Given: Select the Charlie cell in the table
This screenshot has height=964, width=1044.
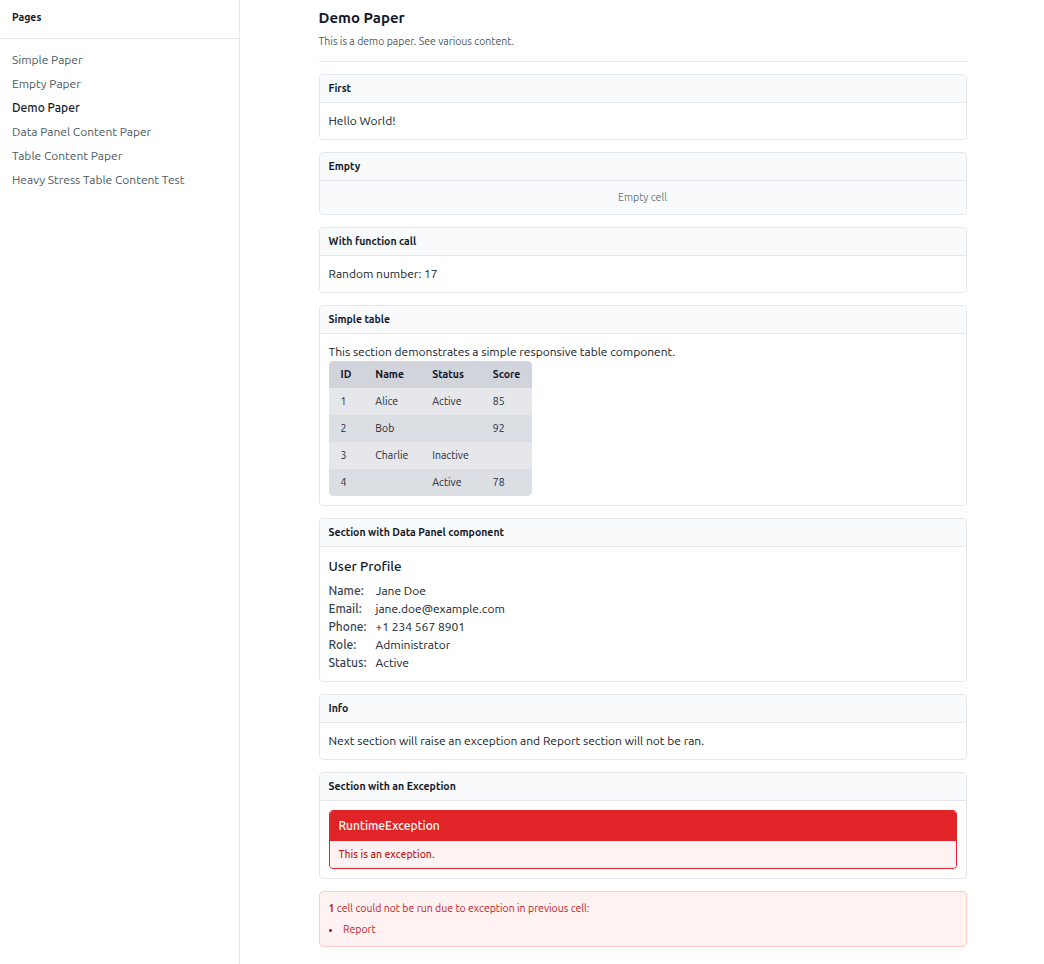Looking at the screenshot, I should pos(391,455).
